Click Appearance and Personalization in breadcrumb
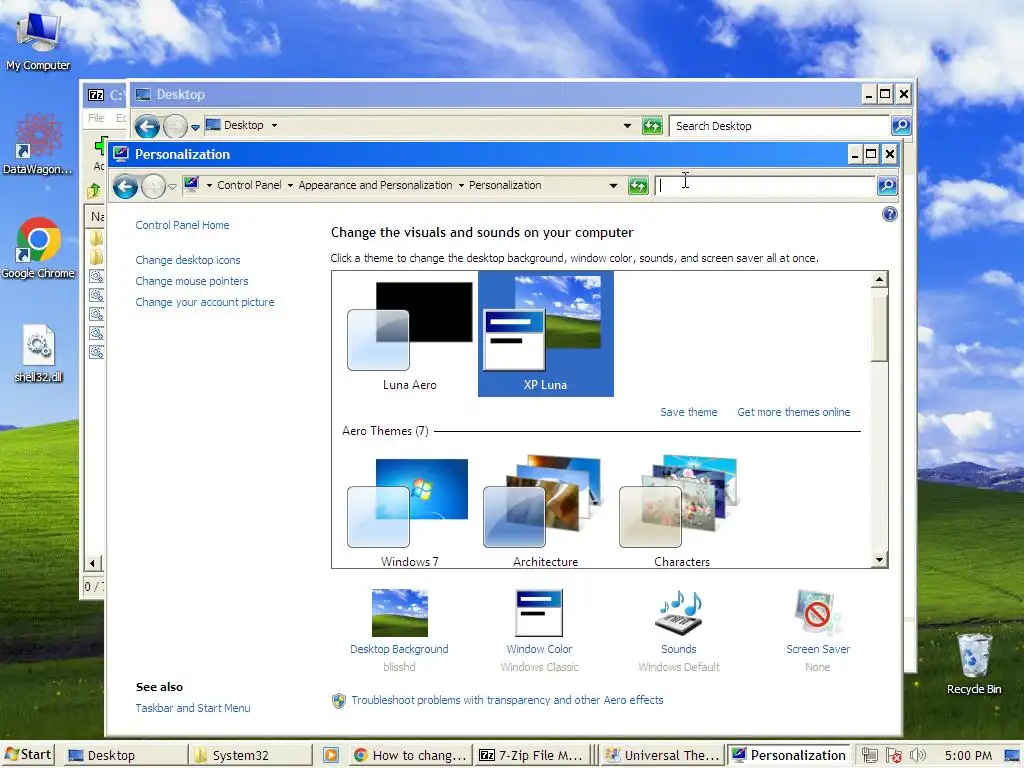 375,185
